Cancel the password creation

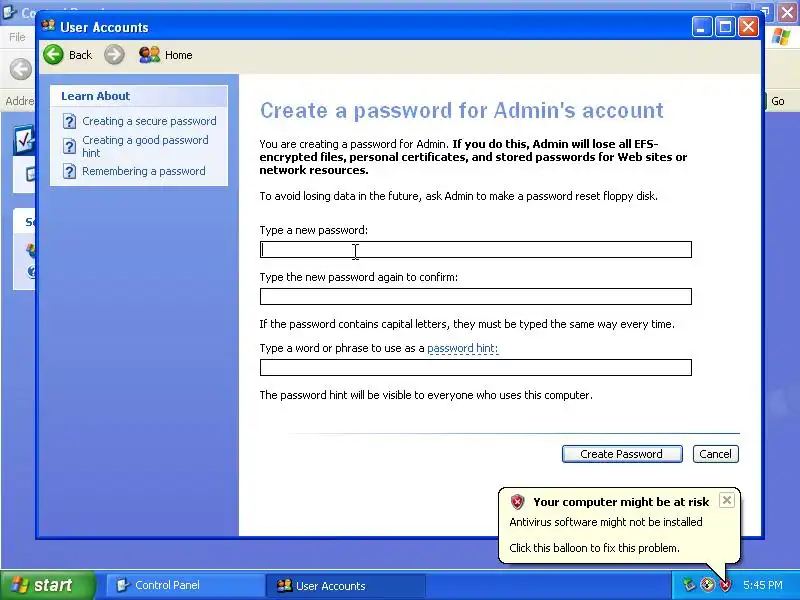pos(715,454)
